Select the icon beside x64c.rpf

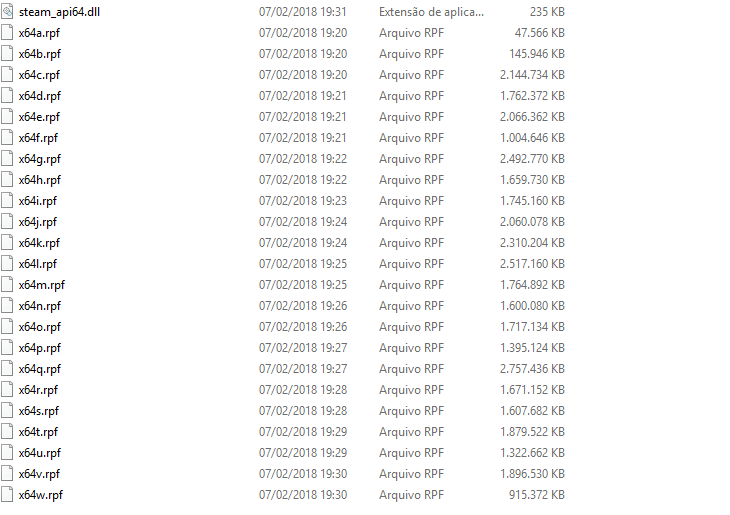(x=7, y=75)
